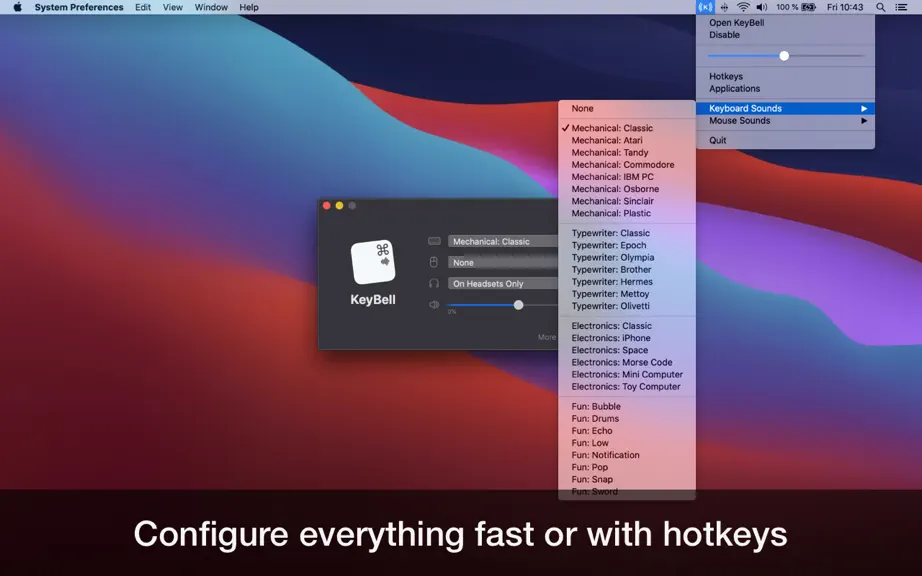Pick Electronics: Morse Code sound
The width and height of the screenshot is (922, 576).
click(x=627, y=362)
